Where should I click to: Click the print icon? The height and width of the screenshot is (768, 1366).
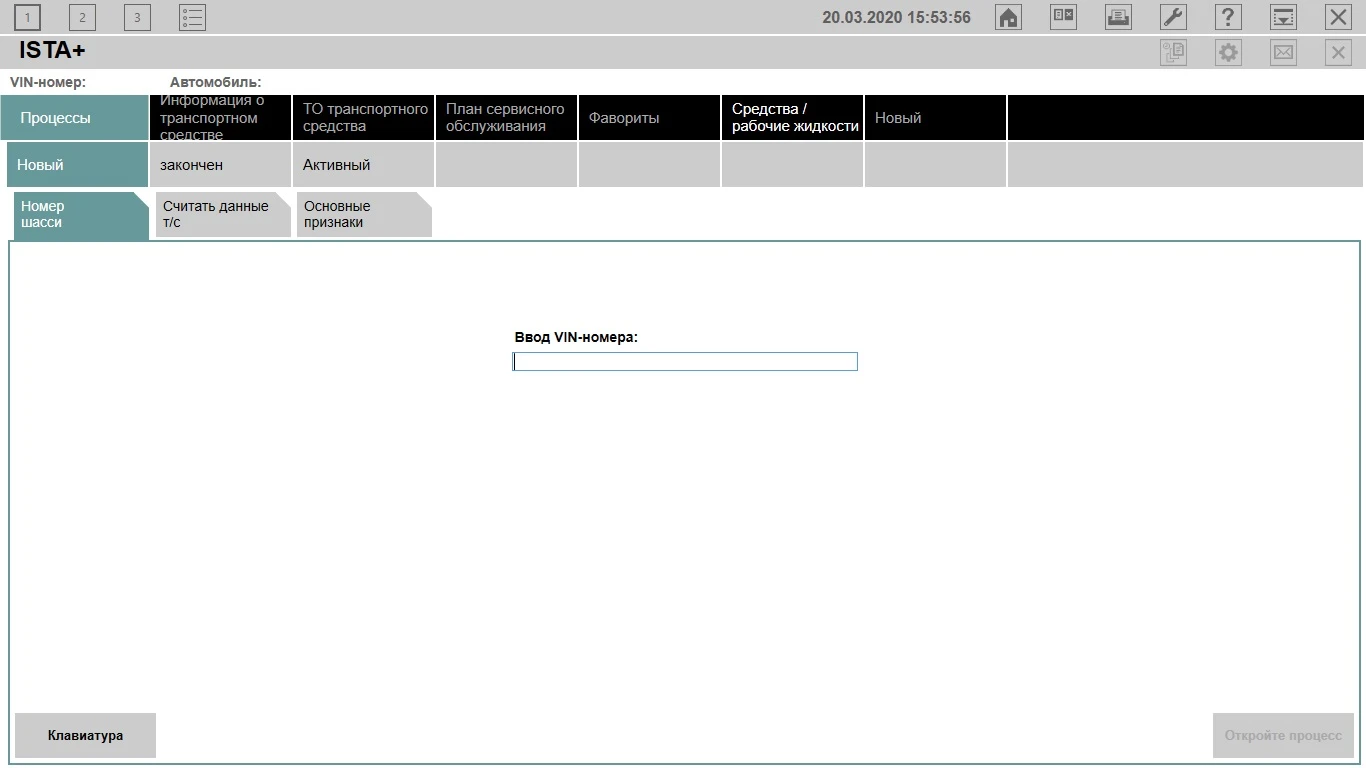[1118, 17]
